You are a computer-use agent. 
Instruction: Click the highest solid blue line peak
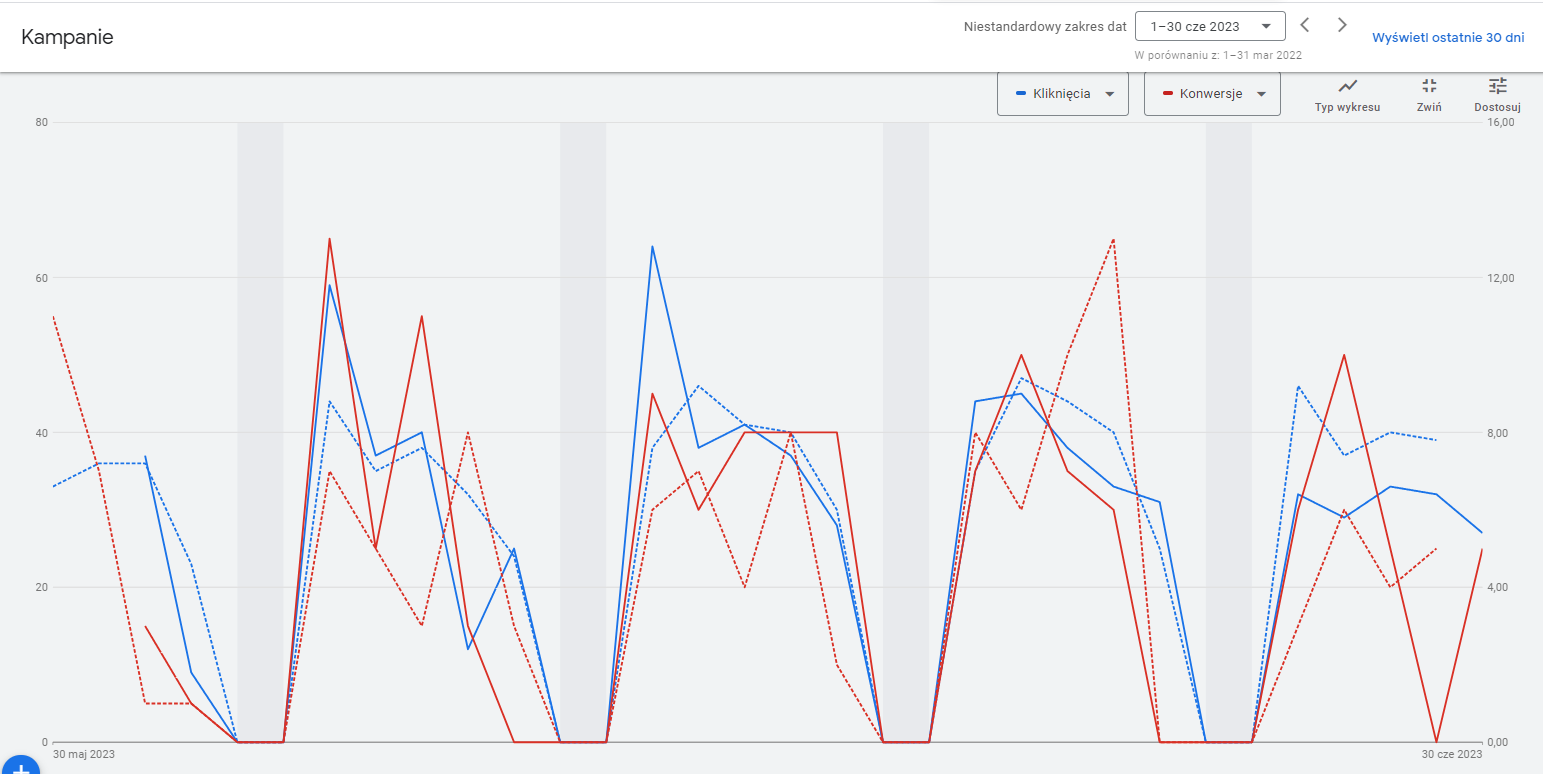(x=652, y=246)
